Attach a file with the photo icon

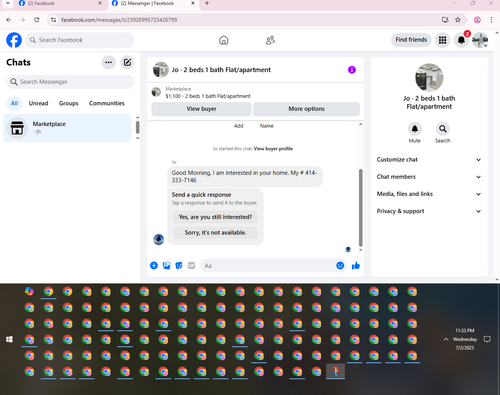click(166, 265)
